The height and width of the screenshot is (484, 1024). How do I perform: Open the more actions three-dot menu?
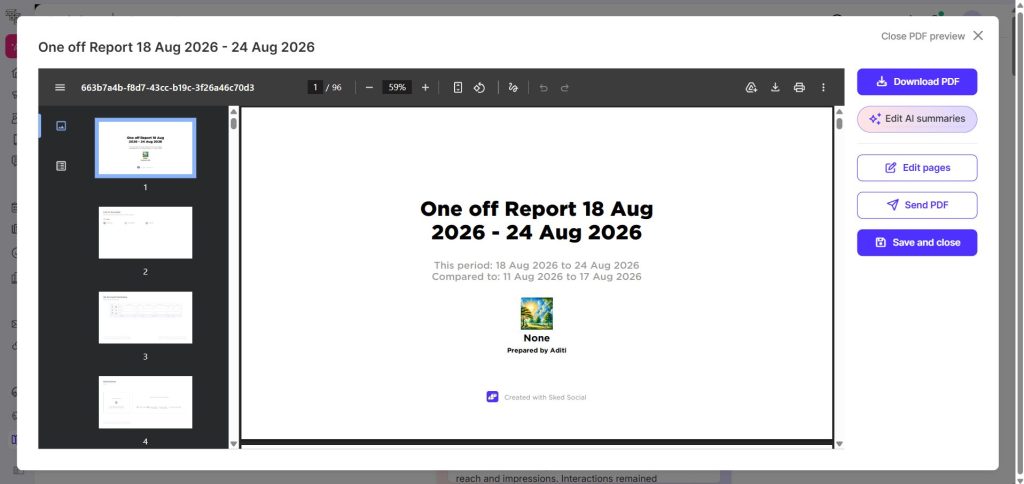[823, 88]
